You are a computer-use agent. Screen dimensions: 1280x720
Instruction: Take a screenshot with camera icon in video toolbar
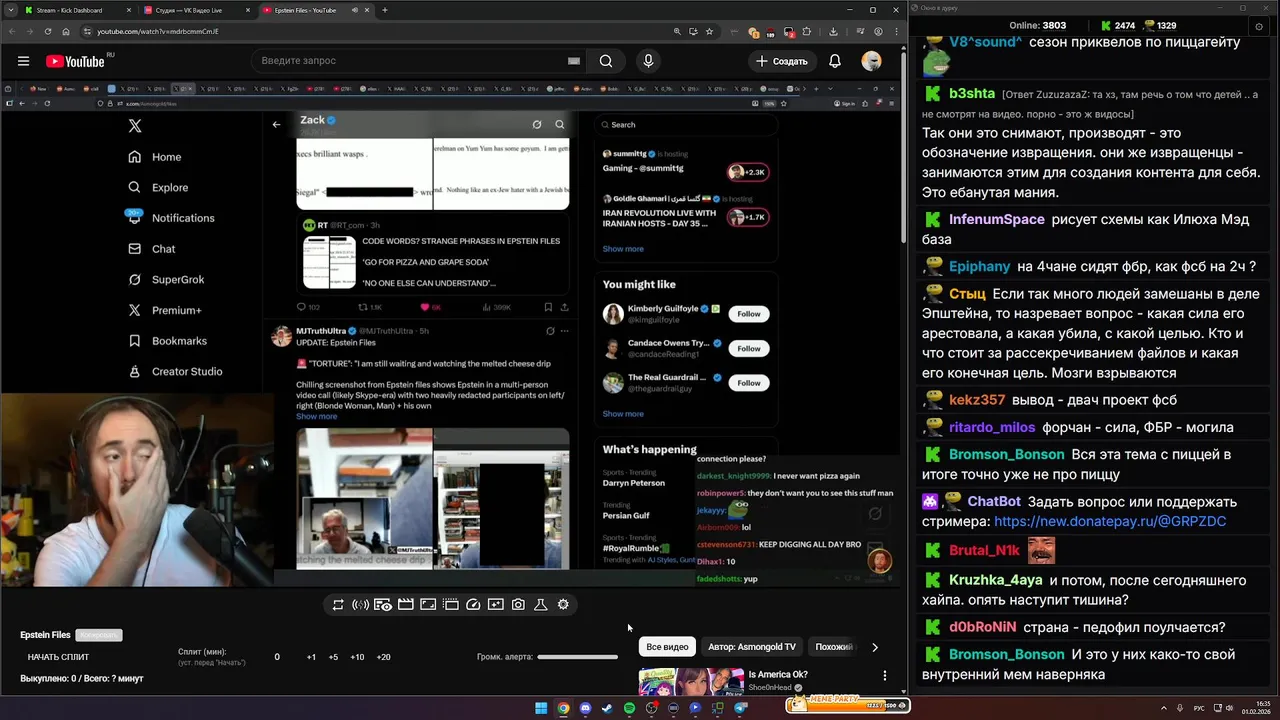518,605
